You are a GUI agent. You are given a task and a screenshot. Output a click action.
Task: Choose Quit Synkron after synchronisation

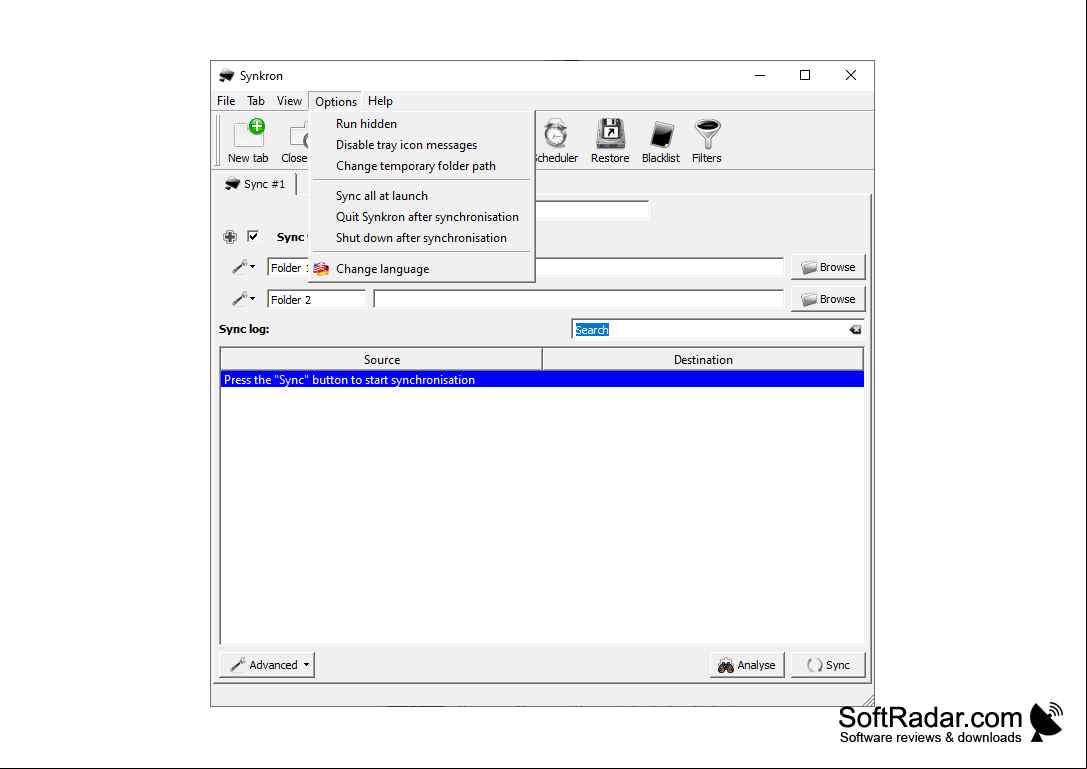(422, 217)
